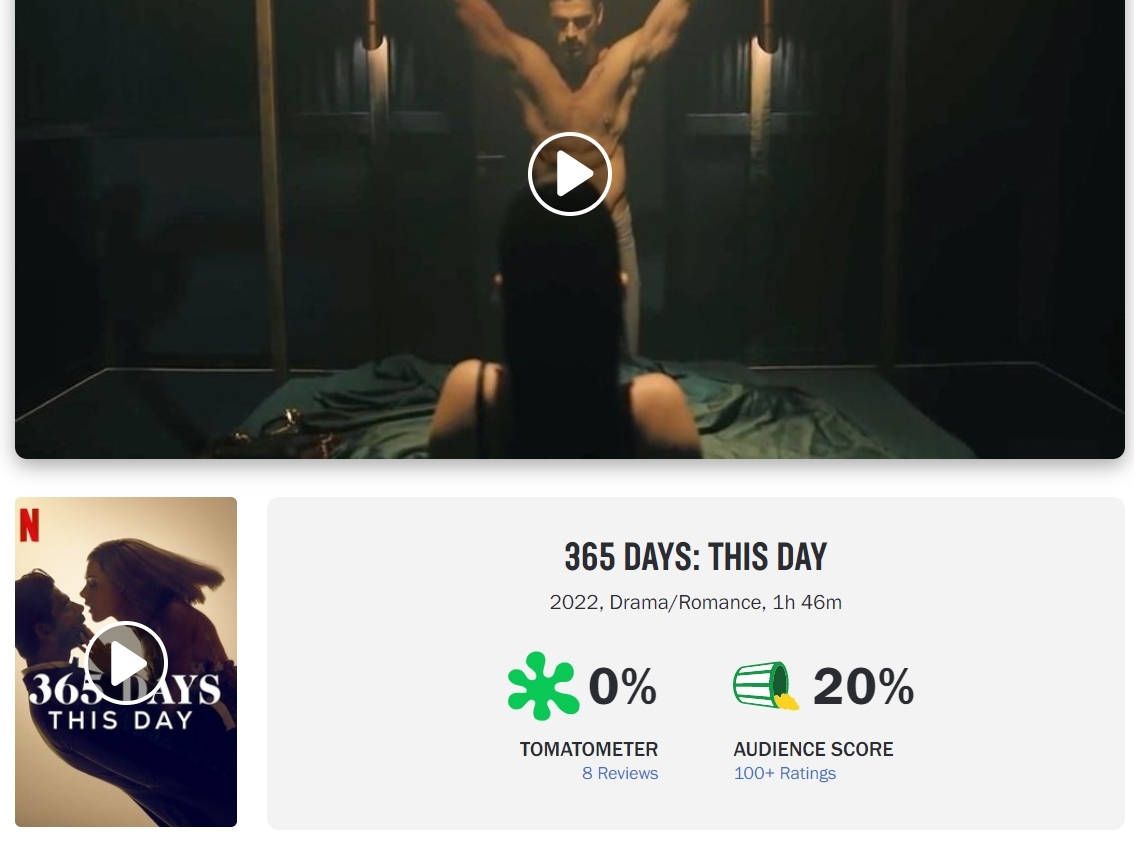The width and height of the screenshot is (1134, 849).
Task: Click the 365 DAYS: THIS DAY heading
Action: pos(696,557)
